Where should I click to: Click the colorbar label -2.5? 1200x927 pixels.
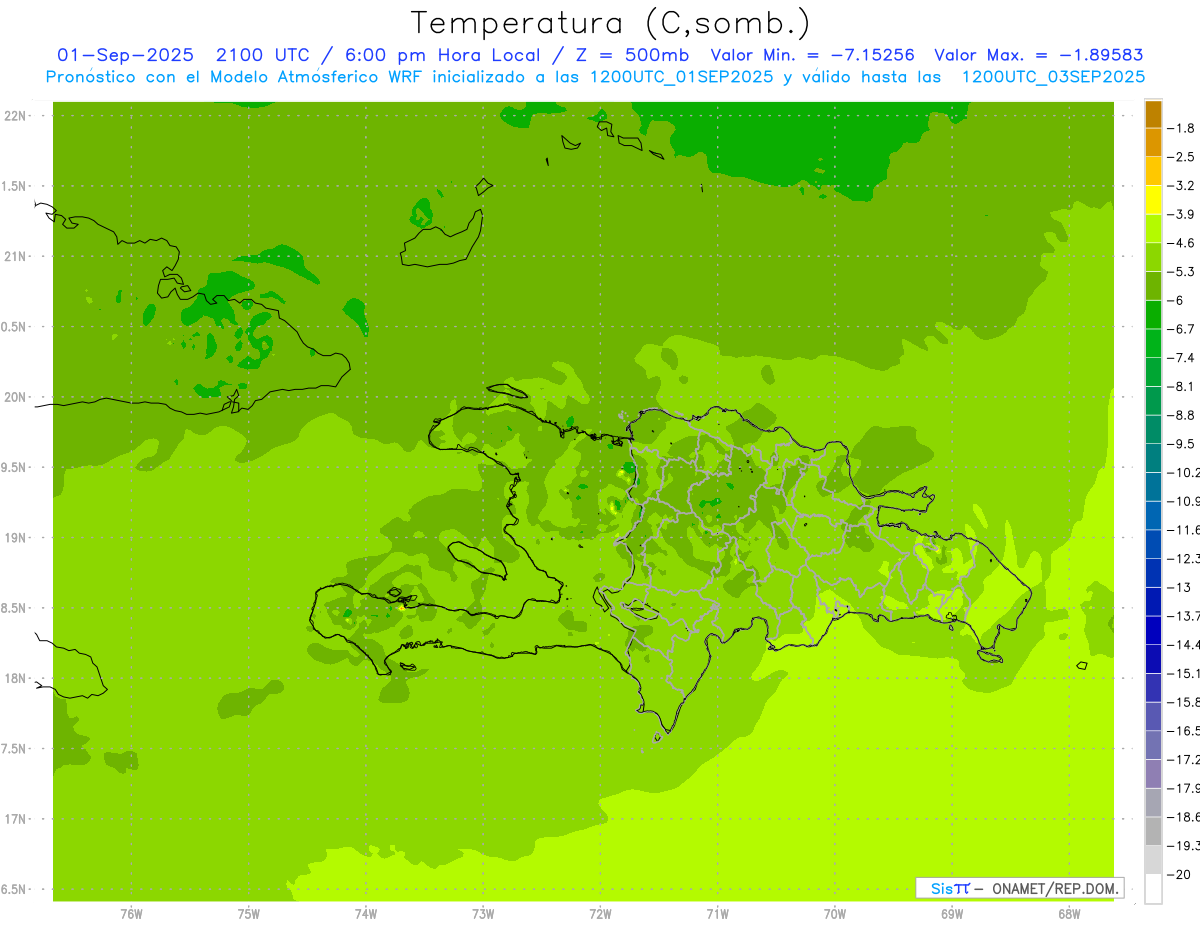click(x=1183, y=157)
